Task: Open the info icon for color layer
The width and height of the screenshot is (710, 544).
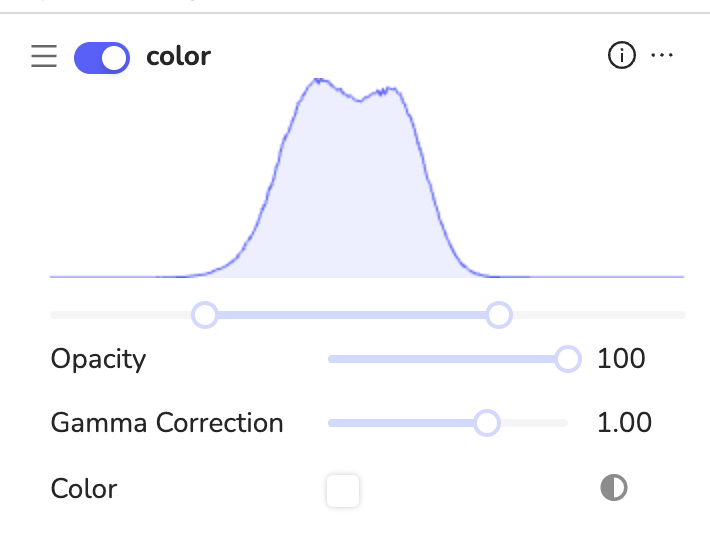Action: 621,57
